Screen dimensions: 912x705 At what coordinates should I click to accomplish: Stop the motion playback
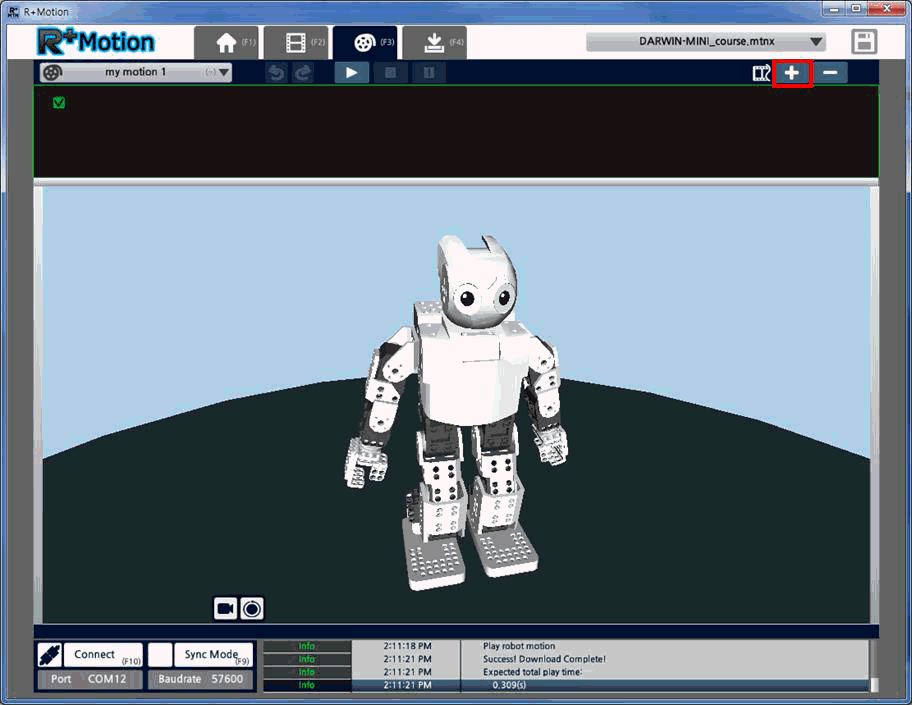[390, 73]
